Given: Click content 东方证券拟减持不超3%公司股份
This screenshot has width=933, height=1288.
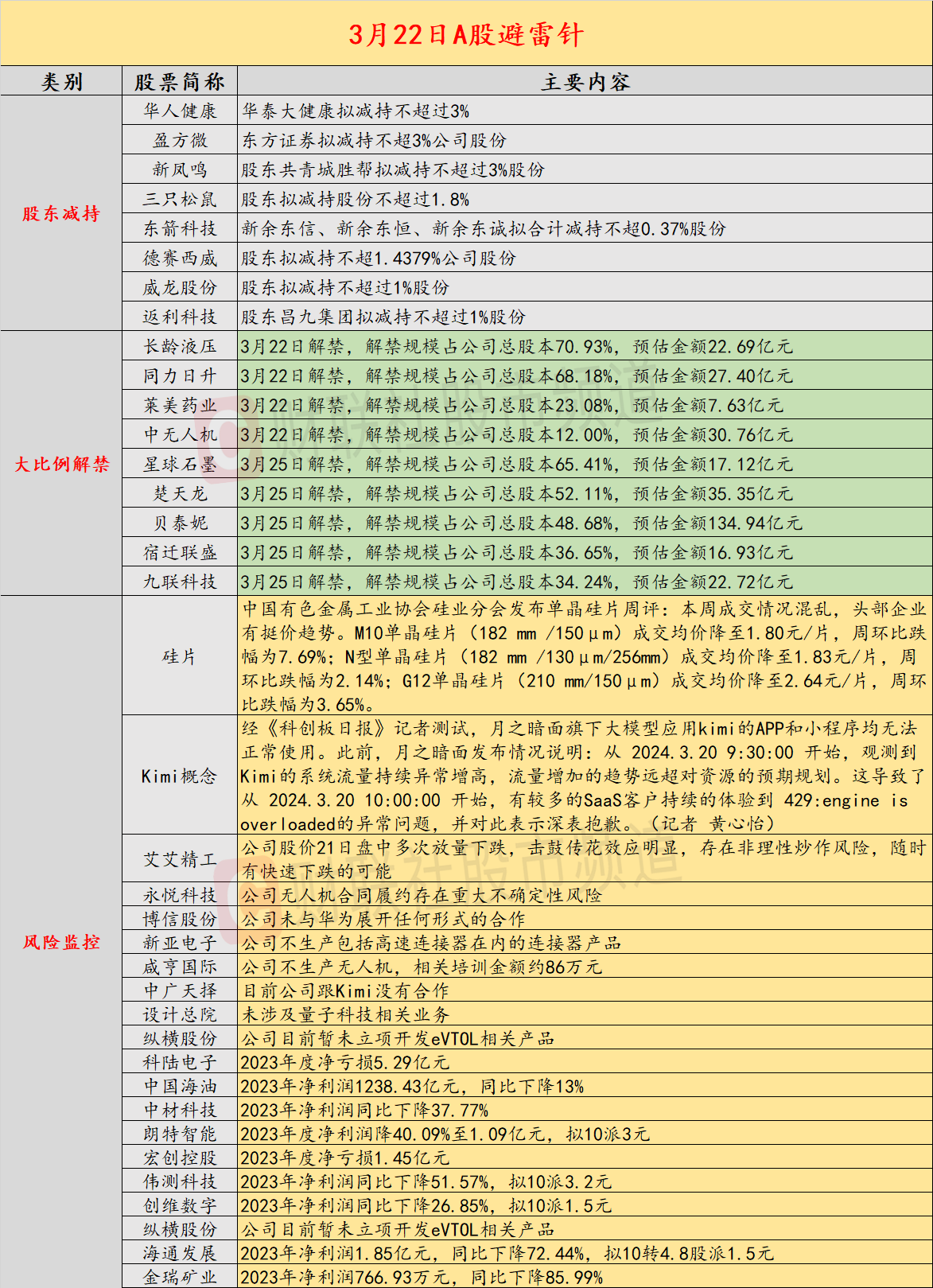Looking at the screenshot, I should pos(374,140).
